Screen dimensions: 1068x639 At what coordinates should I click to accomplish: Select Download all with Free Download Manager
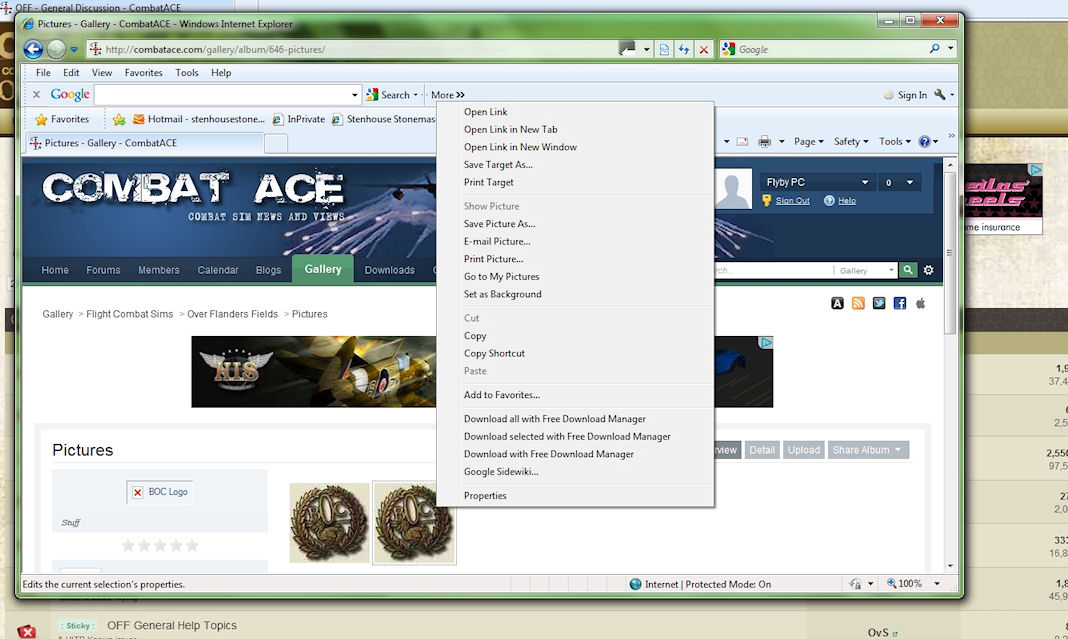click(x=554, y=419)
